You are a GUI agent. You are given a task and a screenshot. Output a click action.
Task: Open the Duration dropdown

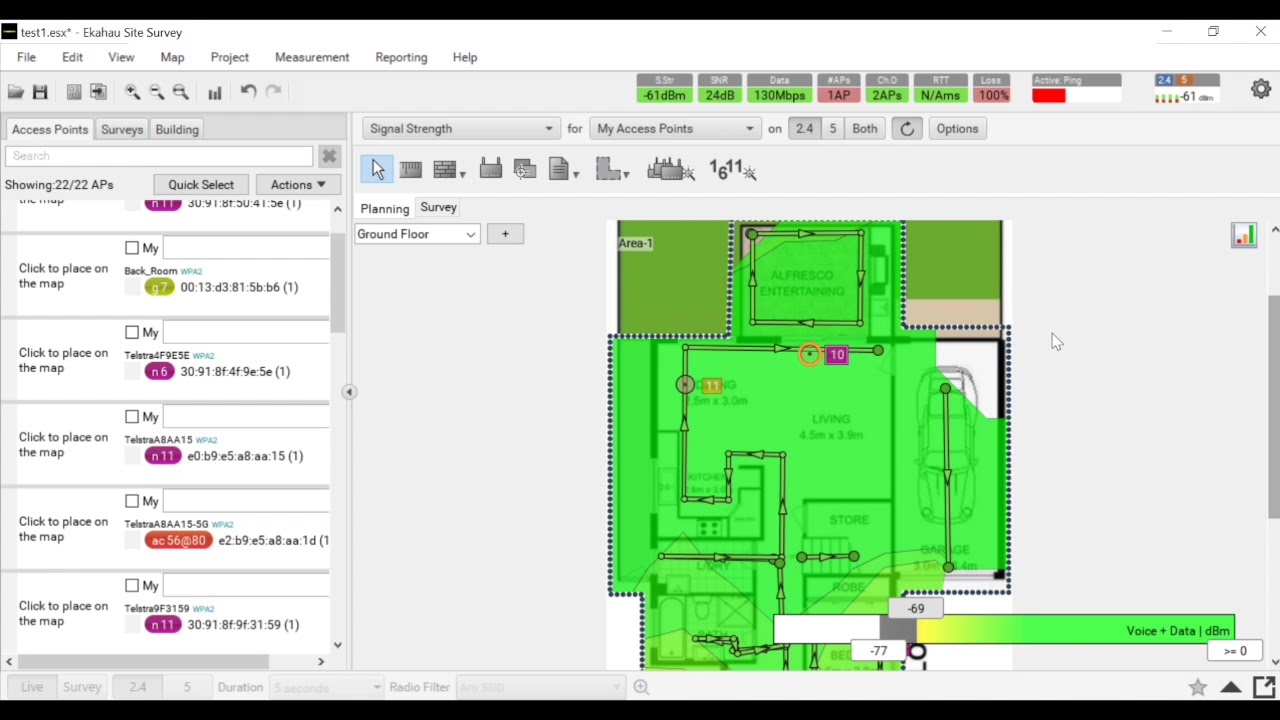(x=327, y=687)
